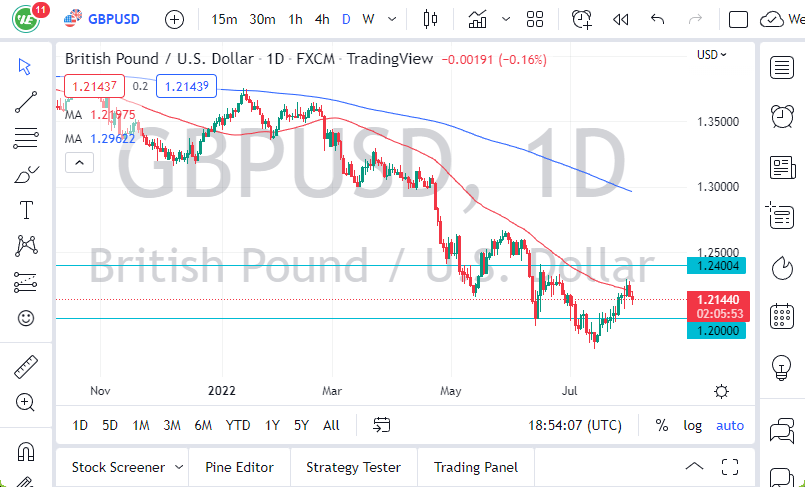Open the USD currency dropdown
The width and height of the screenshot is (805, 487).
tap(712, 55)
